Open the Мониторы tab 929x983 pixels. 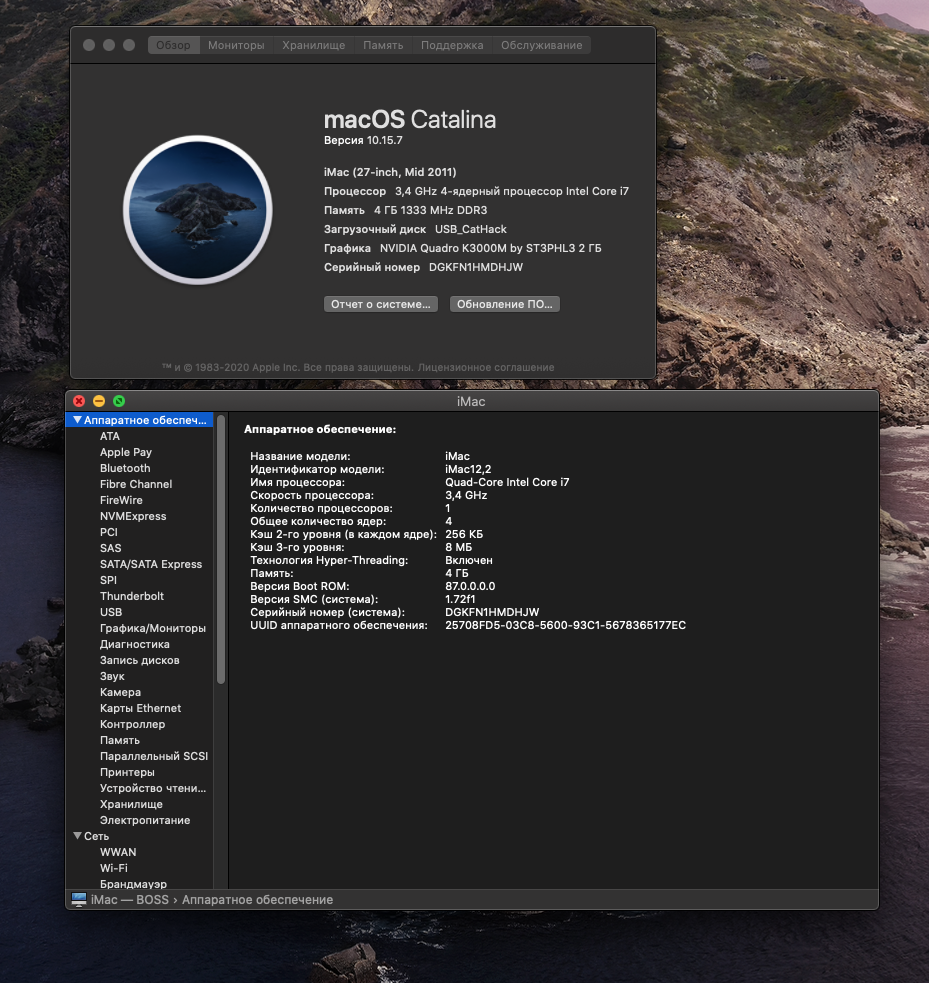[236, 45]
